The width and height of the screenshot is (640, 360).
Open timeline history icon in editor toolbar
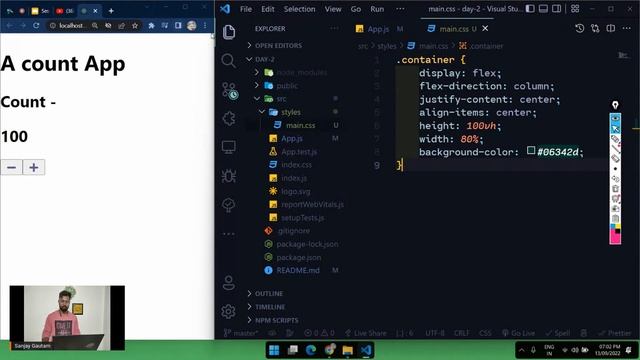[x=580, y=29]
